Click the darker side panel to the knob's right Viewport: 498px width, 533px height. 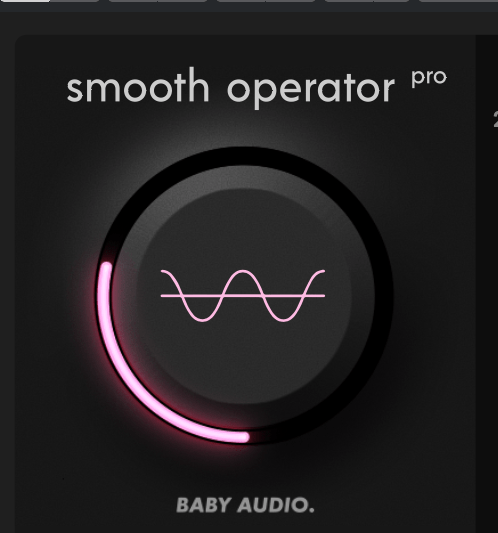[x=487, y=284]
